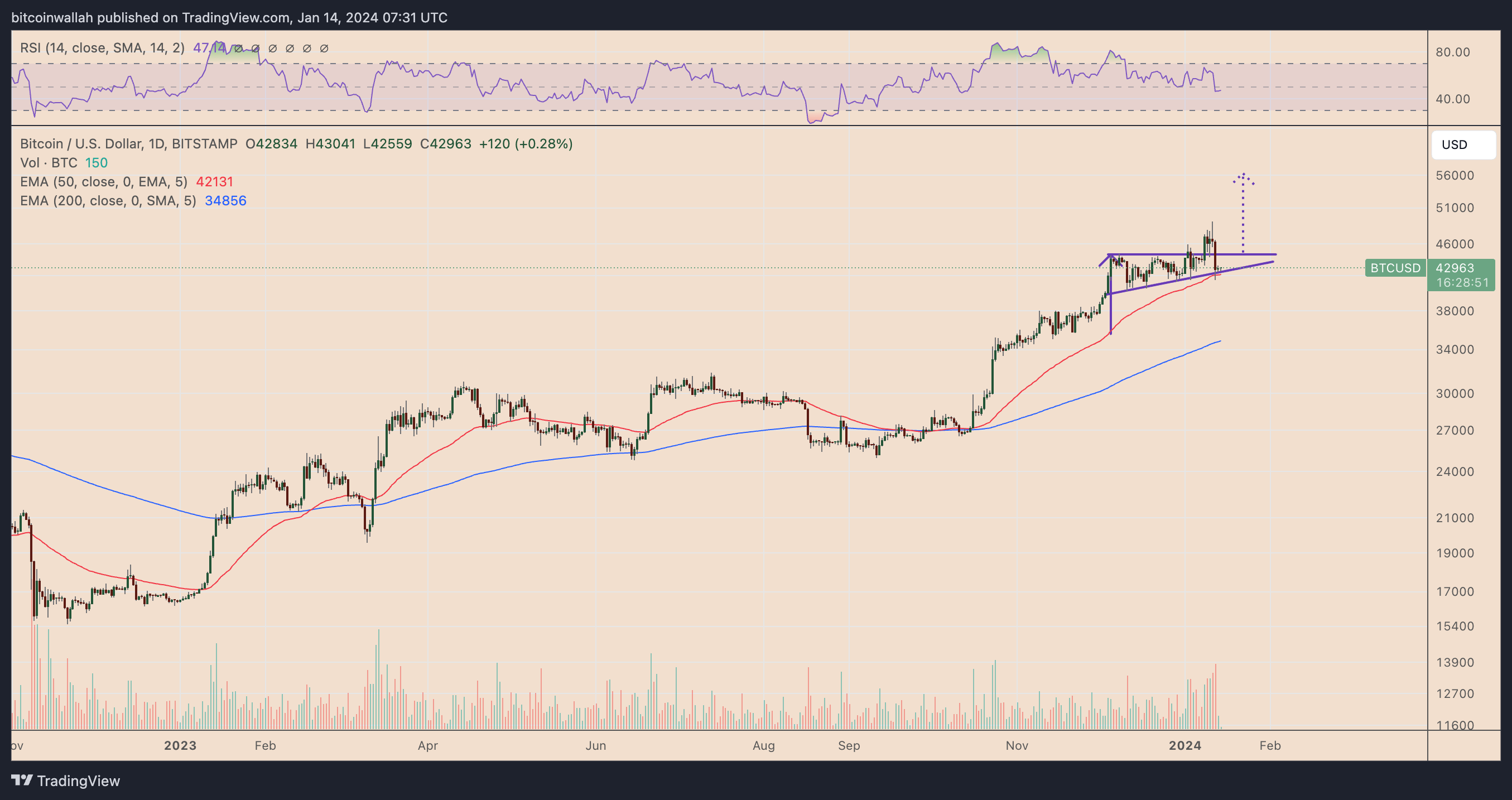Select the Vol · BTC indicator label
This screenshot has width=1512, height=800.
(x=49, y=163)
